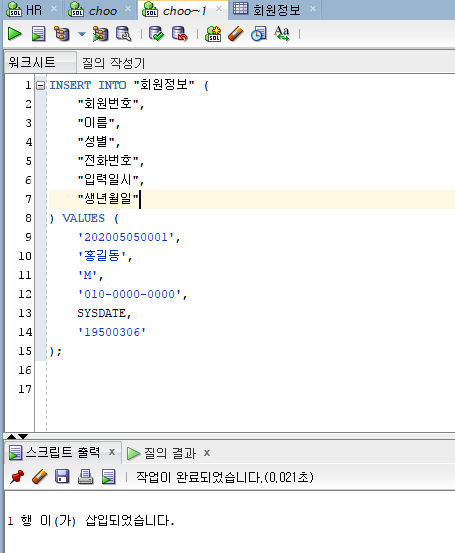Click the '홍길동' name value
Screen dimensions: 455x553
pos(102,256)
